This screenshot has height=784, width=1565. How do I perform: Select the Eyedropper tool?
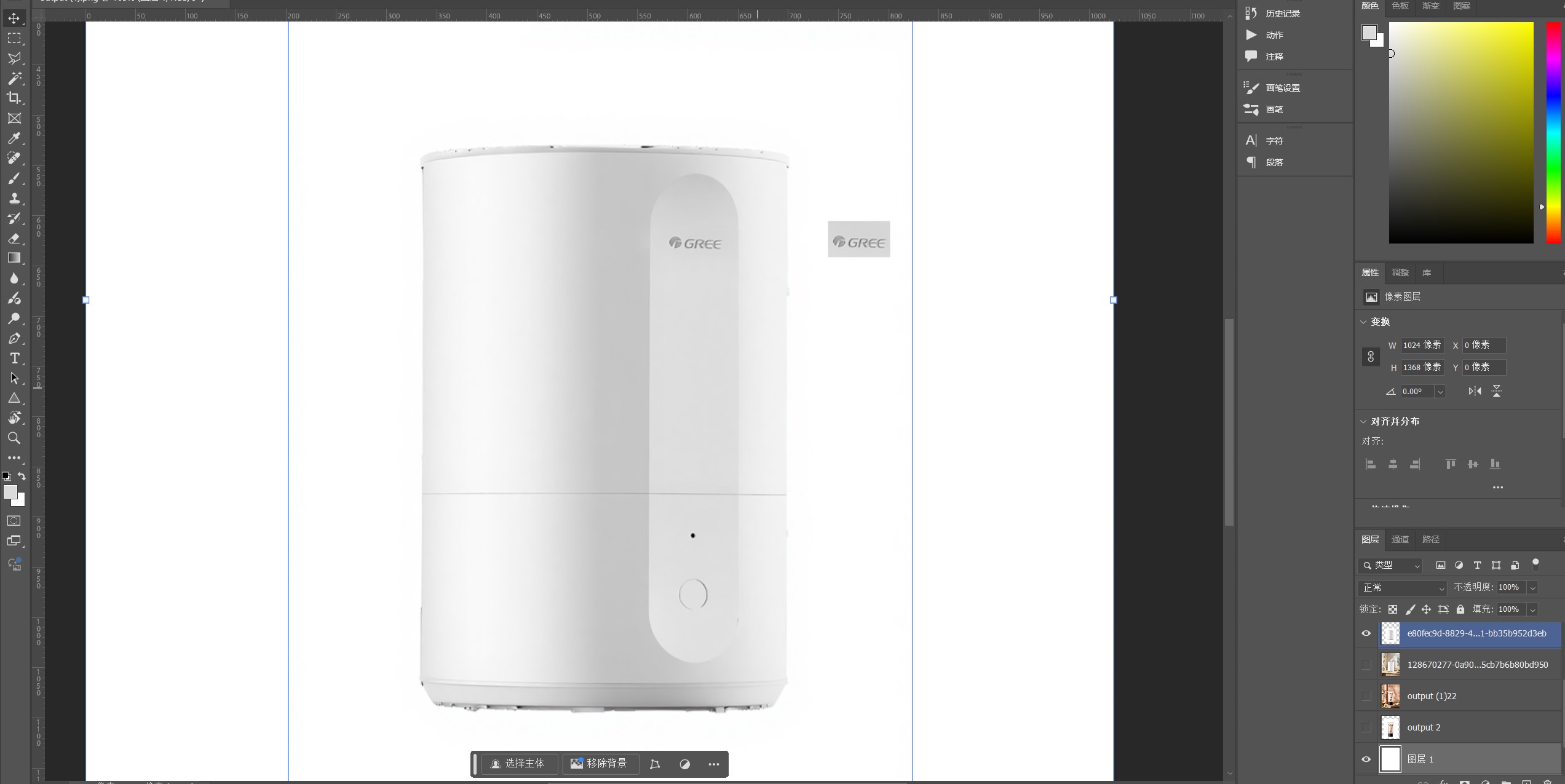pyautogui.click(x=14, y=138)
